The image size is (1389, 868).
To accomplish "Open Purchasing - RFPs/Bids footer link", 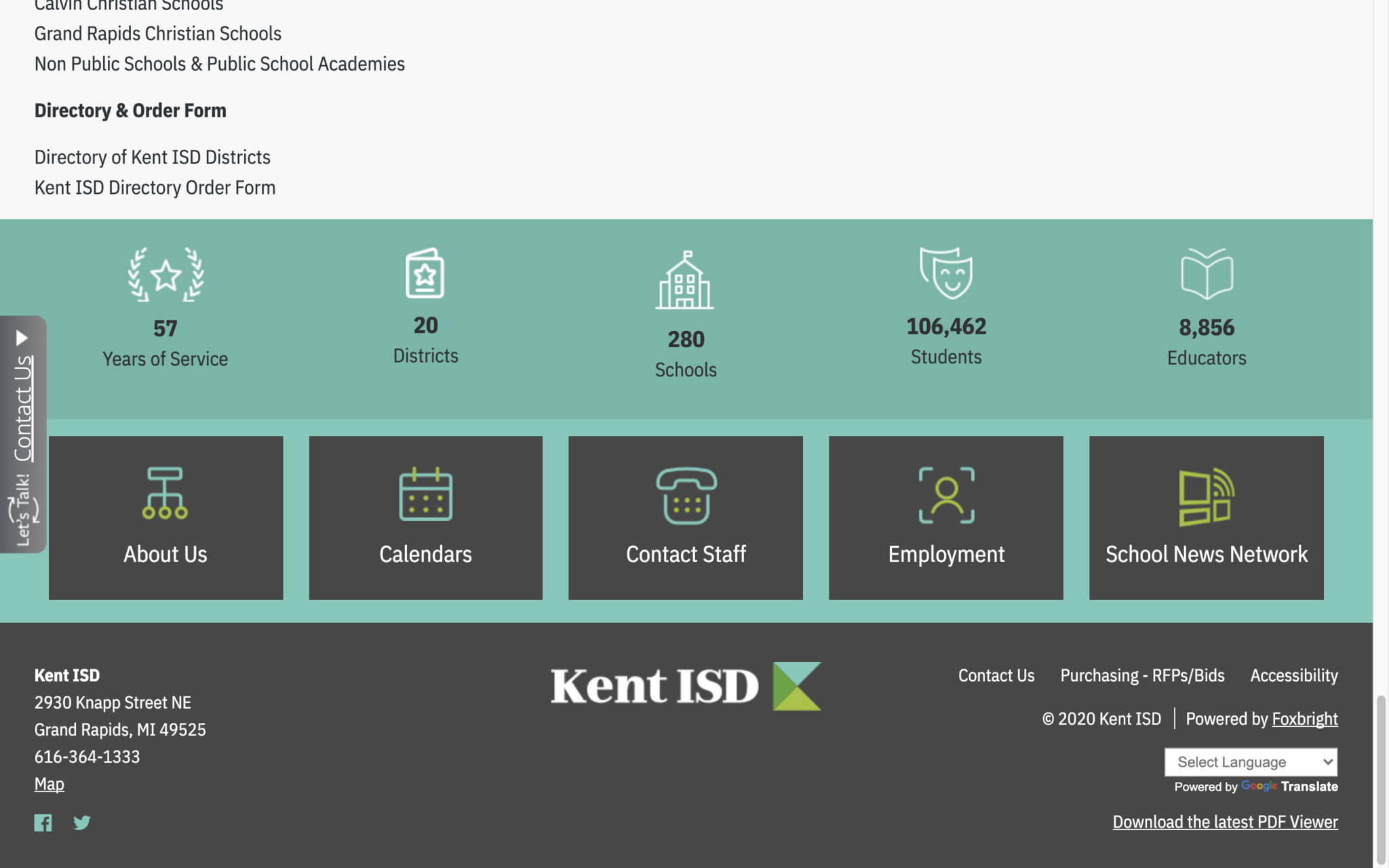I will (x=1142, y=675).
